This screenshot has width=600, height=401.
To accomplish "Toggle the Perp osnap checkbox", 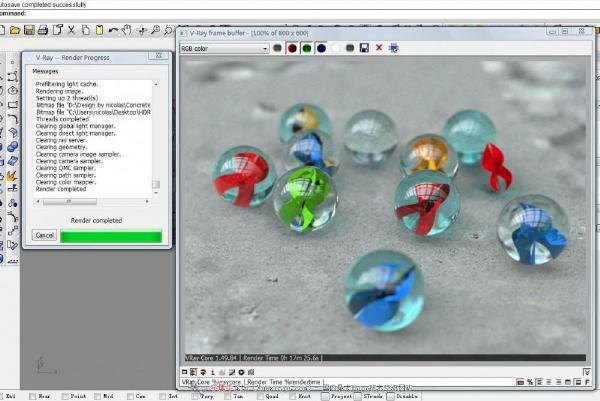I will pyautogui.click(x=196, y=396).
